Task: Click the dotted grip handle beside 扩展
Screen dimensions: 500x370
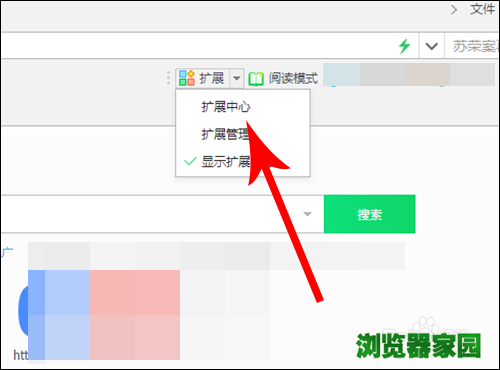Action: coord(168,78)
